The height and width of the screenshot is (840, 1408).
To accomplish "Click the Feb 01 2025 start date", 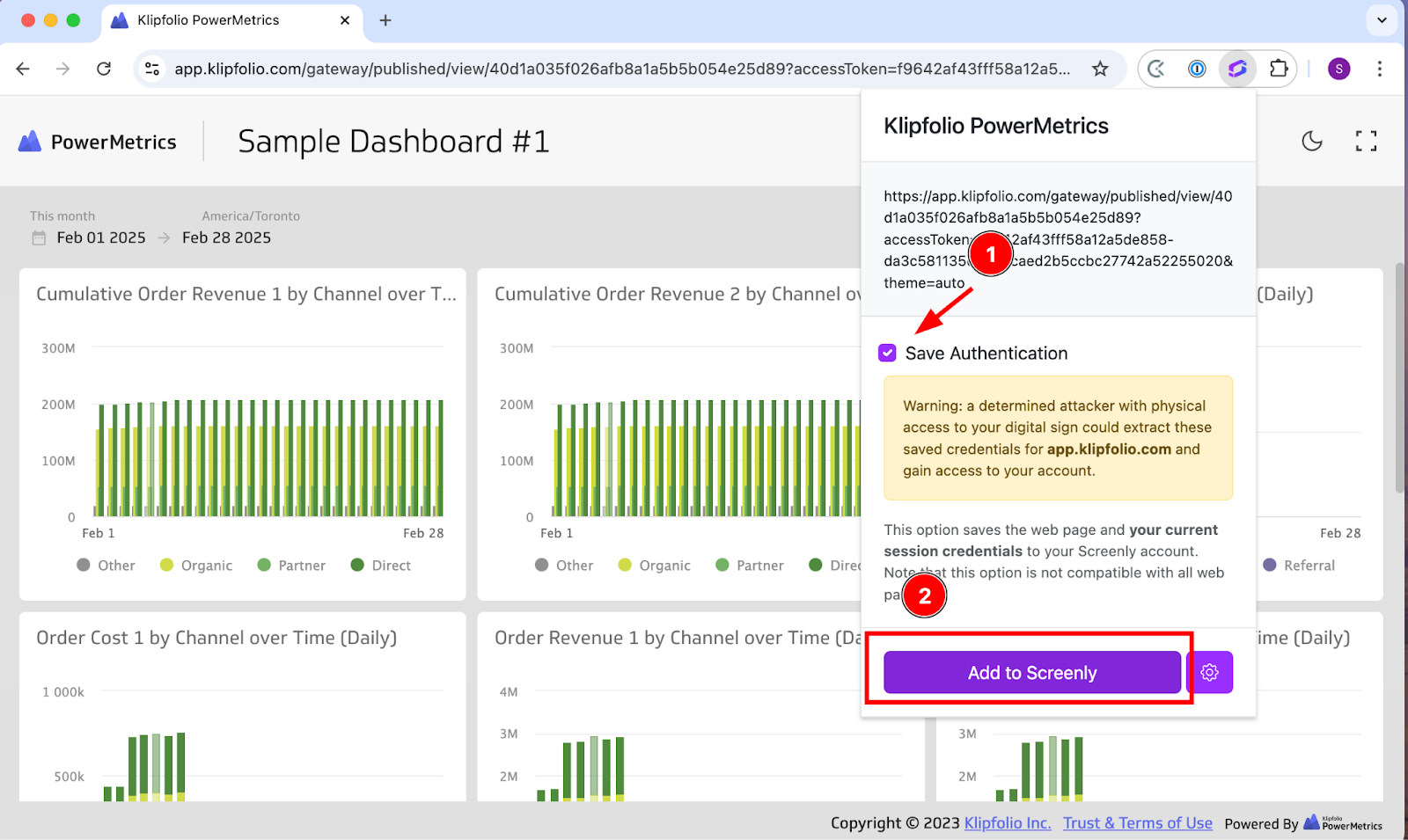I will pos(101,237).
